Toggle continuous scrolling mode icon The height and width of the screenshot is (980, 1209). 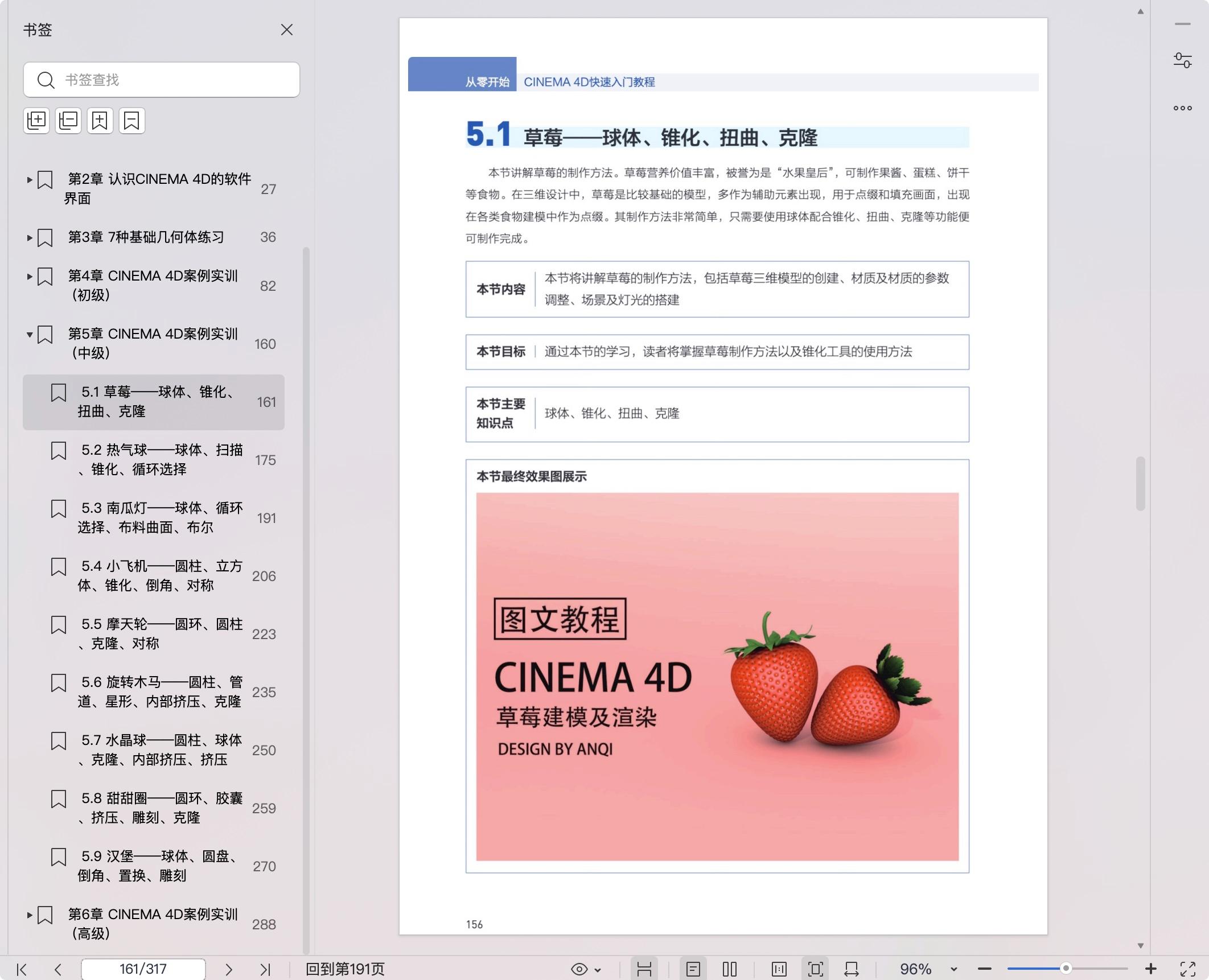pos(644,969)
